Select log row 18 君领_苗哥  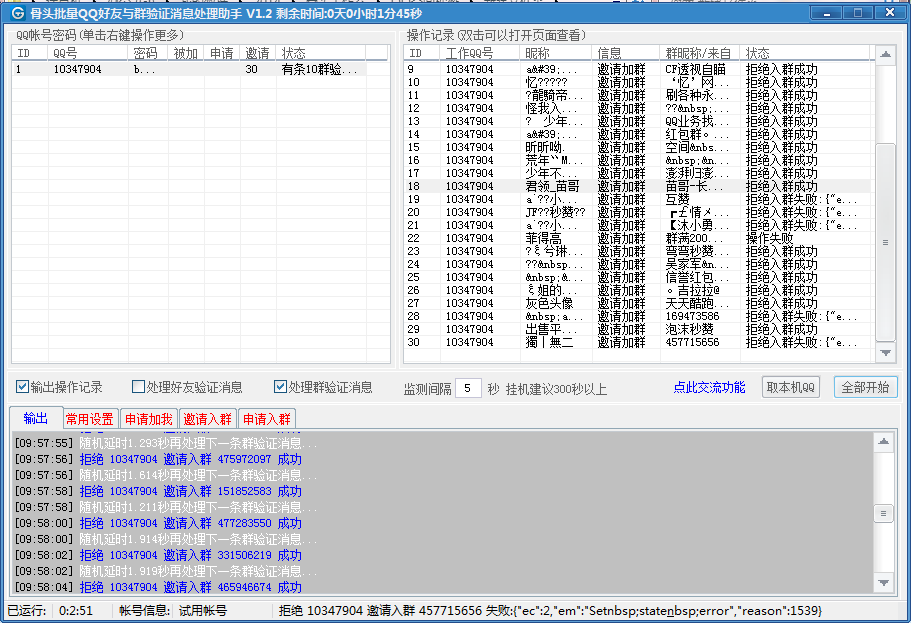[638, 186]
